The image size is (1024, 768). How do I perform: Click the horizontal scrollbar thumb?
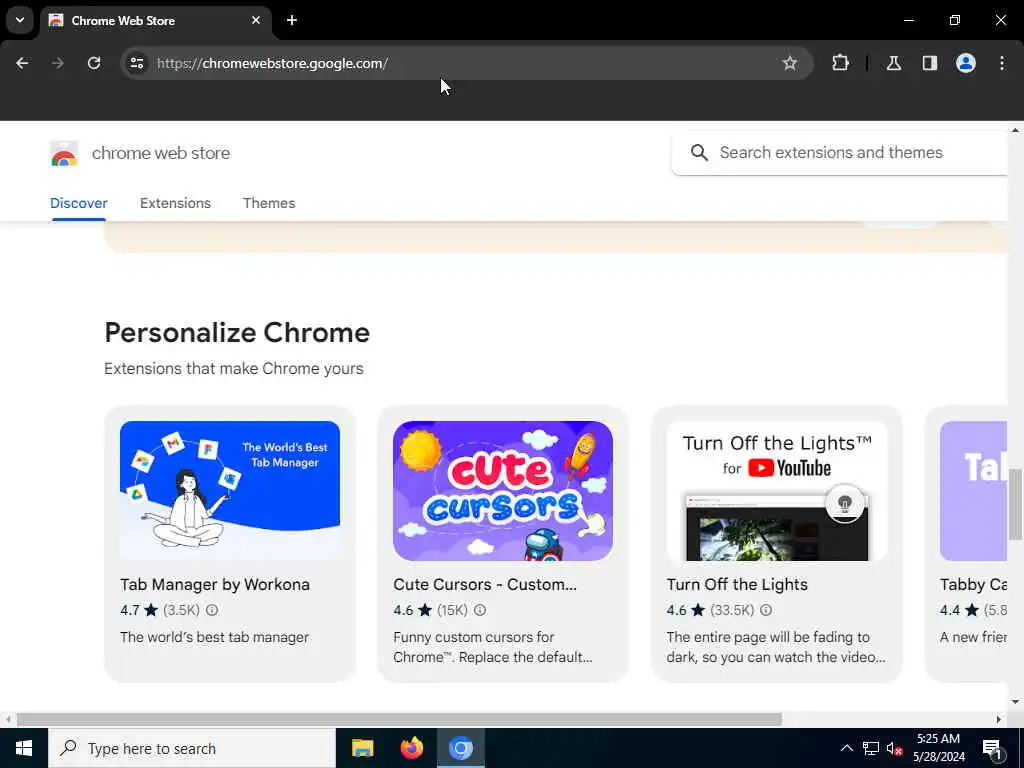coord(399,720)
